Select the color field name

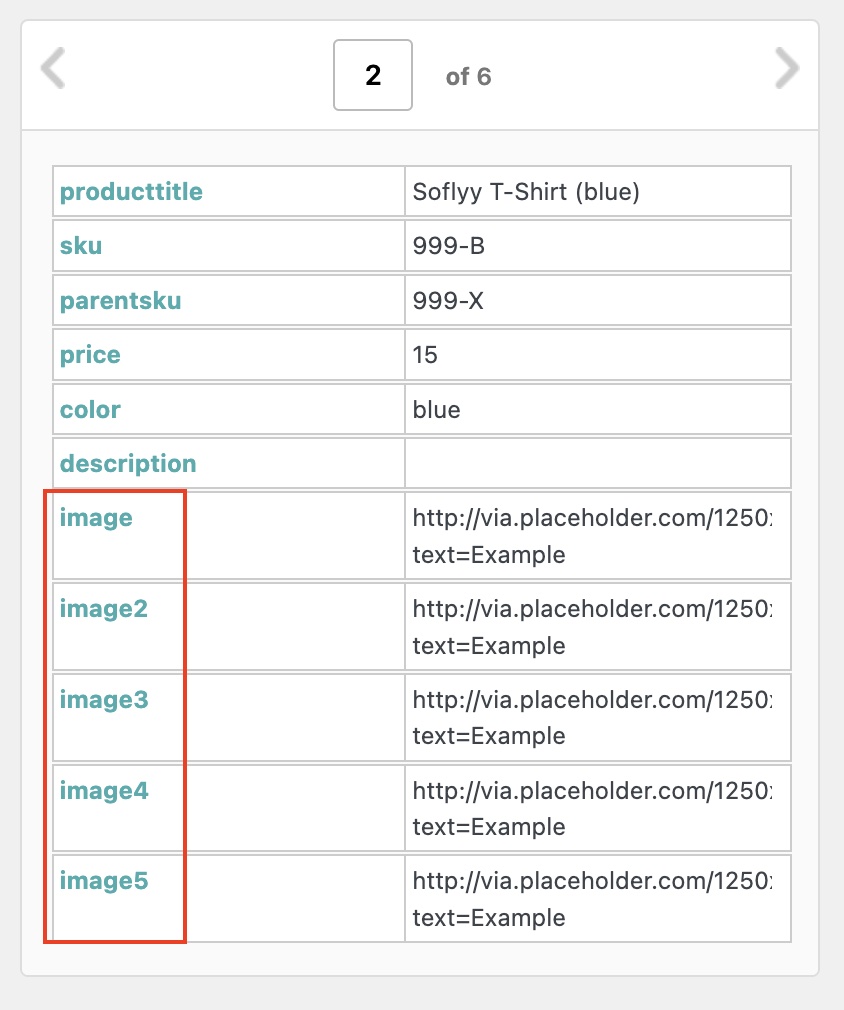(90, 409)
